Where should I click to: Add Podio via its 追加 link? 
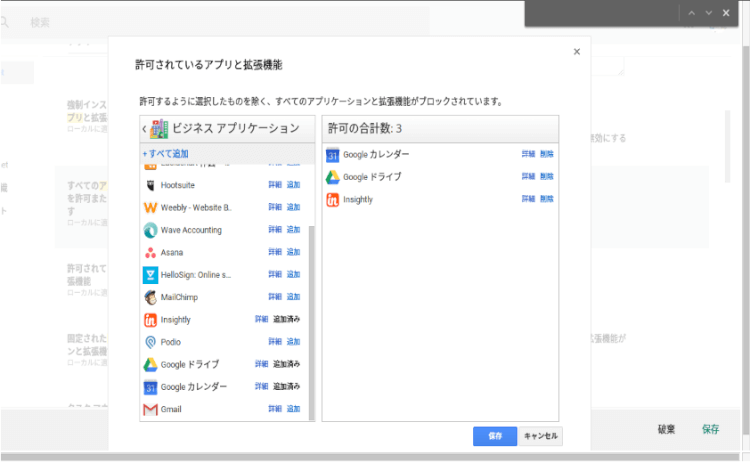click(x=293, y=342)
